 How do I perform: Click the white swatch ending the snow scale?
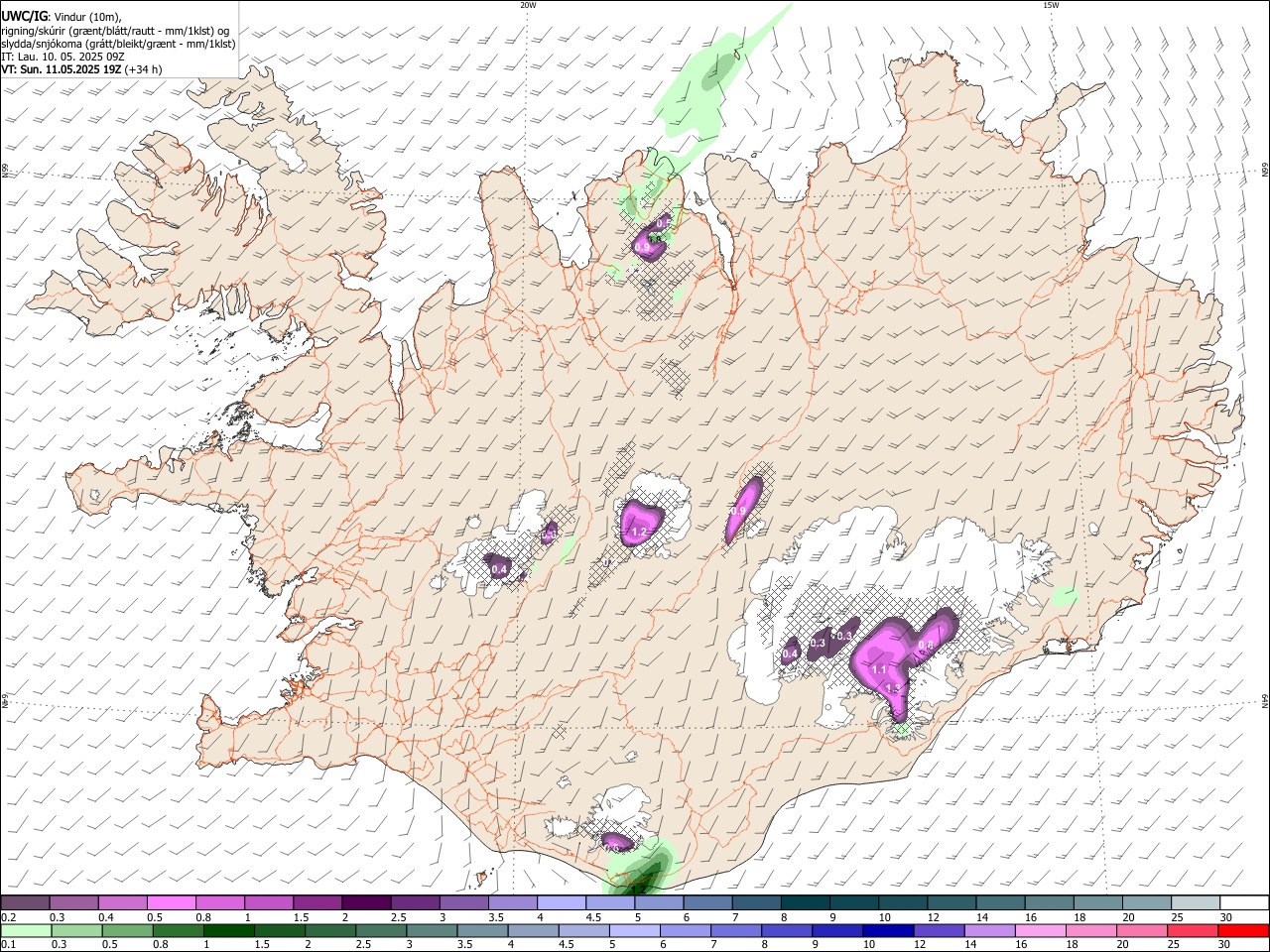(1245, 902)
